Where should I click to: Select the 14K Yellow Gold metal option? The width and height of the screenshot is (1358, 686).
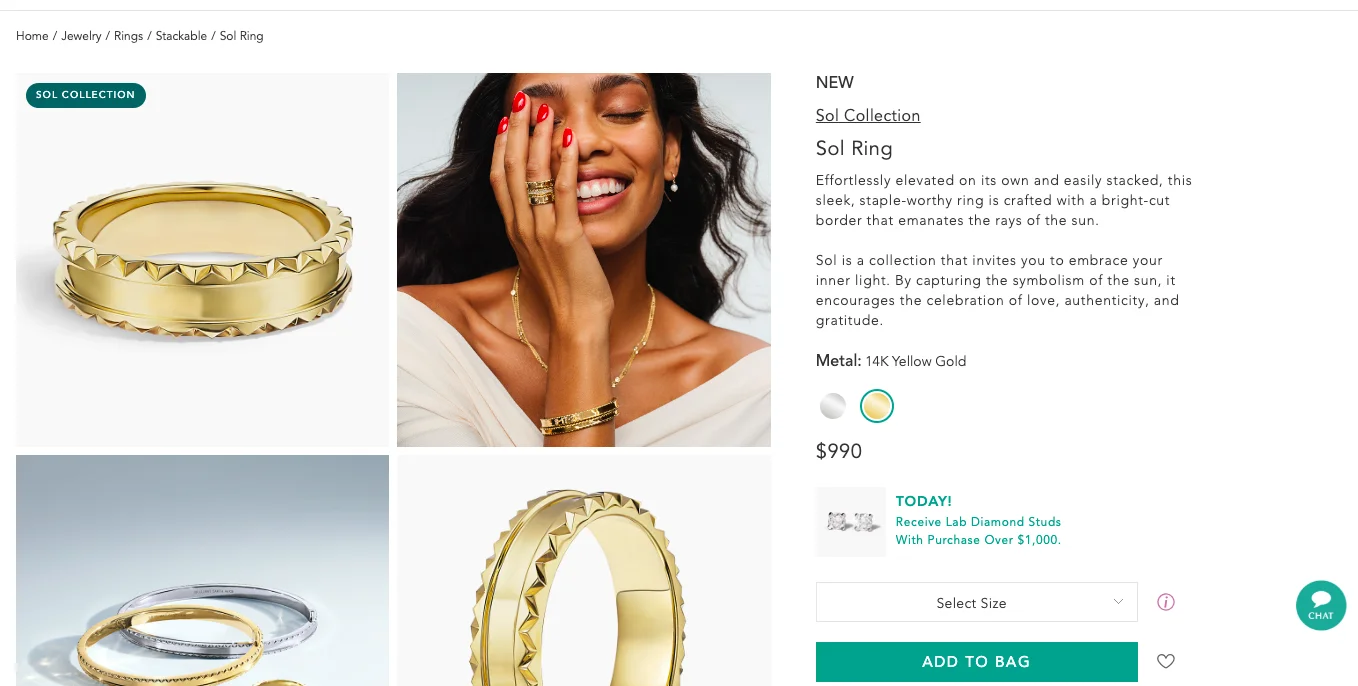click(877, 406)
